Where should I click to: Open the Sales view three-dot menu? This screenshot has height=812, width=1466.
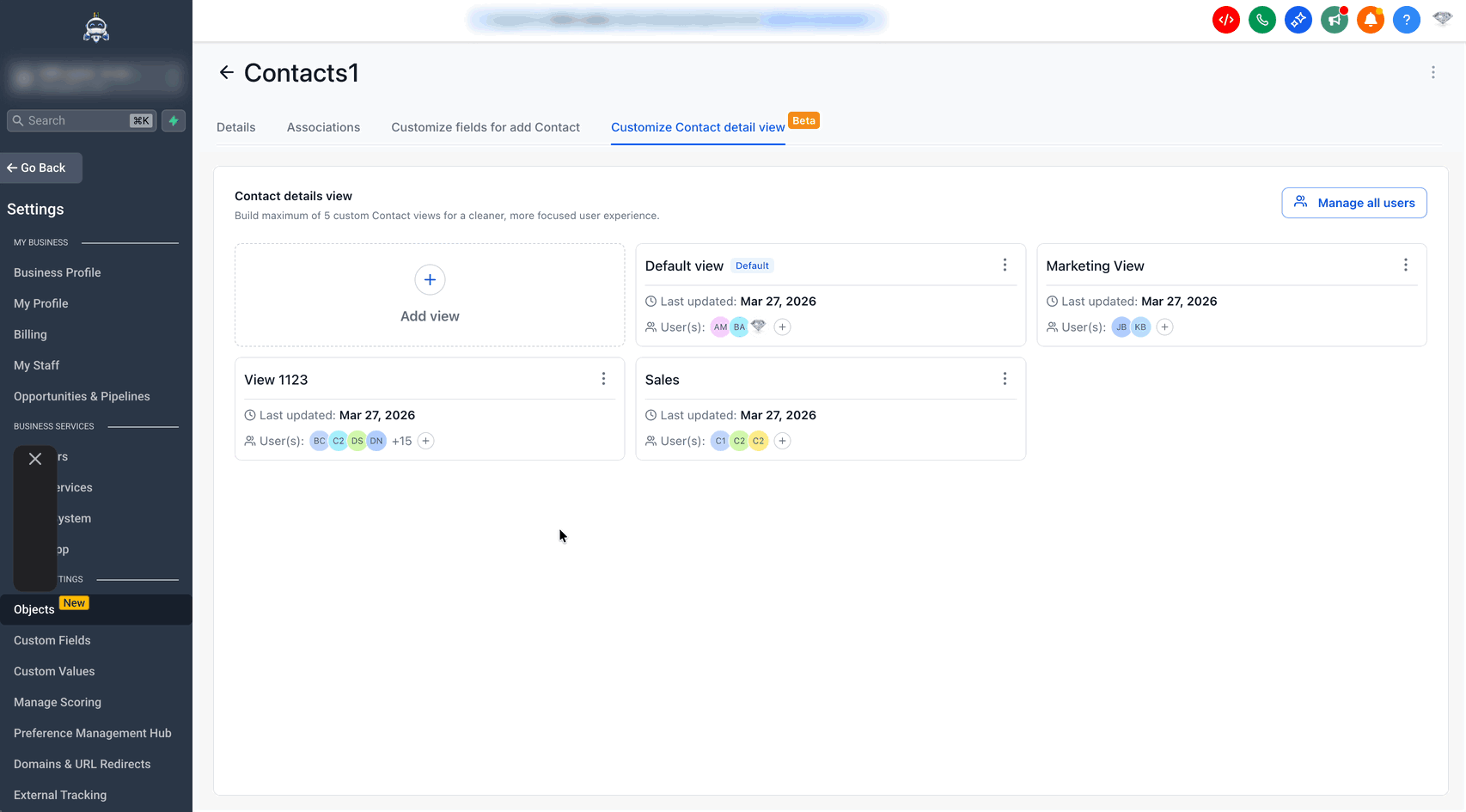click(x=1005, y=379)
